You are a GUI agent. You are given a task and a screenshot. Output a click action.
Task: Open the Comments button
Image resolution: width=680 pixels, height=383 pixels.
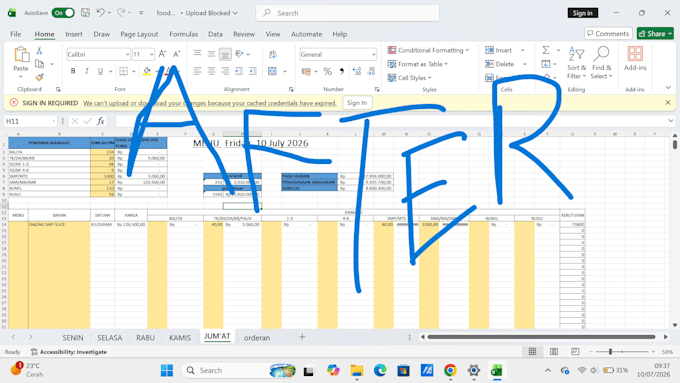click(x=608, y=33)
